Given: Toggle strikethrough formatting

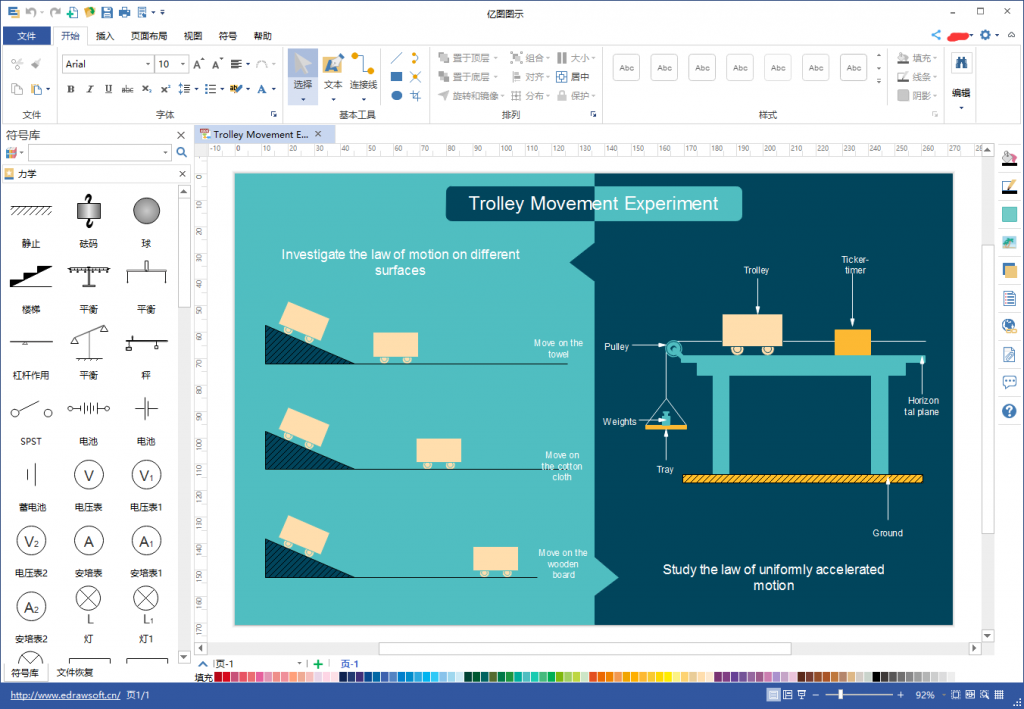Looking at the screenshot, I should click(x=127, y=89).
